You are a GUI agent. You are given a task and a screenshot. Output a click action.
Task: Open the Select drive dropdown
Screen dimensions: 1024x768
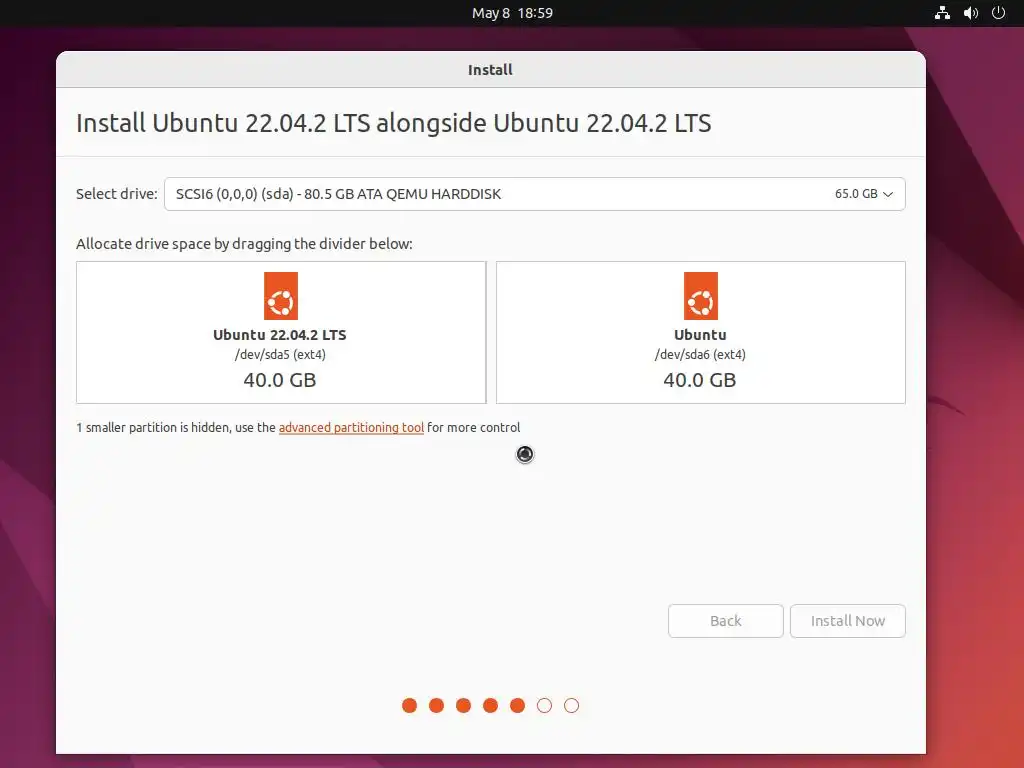point(534,194)
